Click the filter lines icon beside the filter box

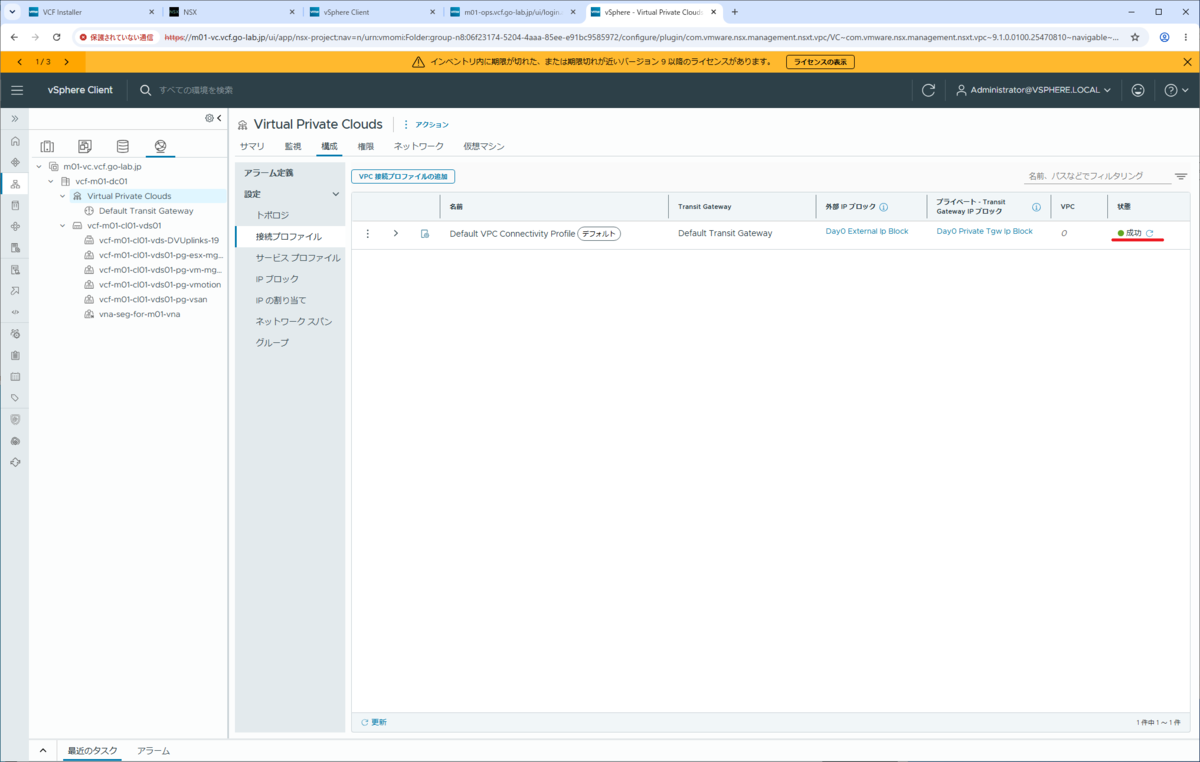point(1181,177)
